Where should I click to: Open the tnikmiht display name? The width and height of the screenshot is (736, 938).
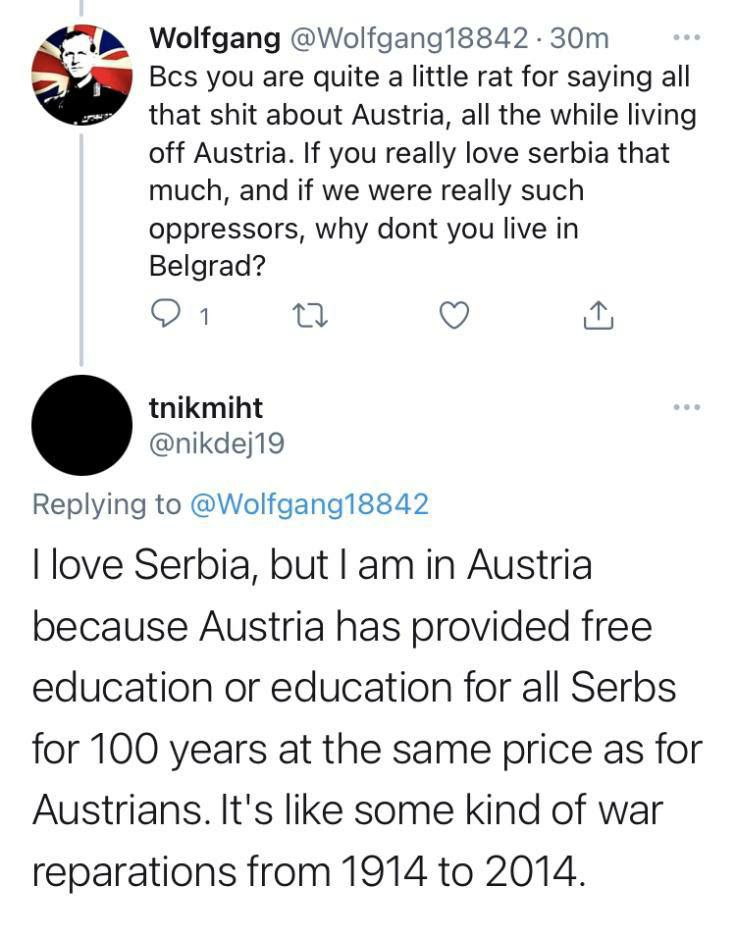point(205,407)
